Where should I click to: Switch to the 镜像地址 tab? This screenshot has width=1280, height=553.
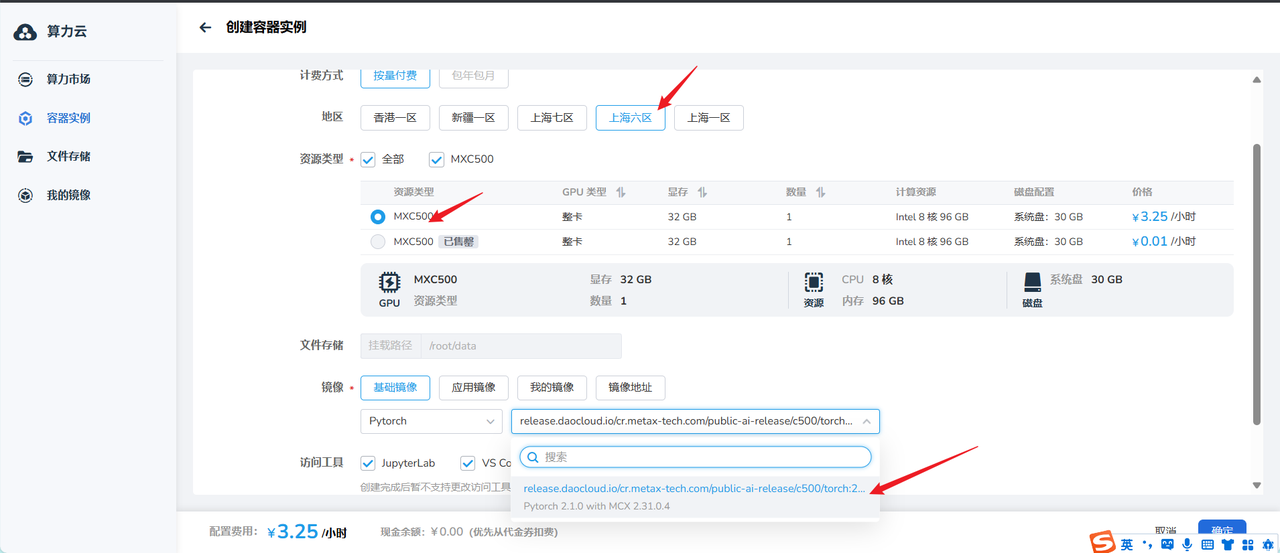[631, 388]
